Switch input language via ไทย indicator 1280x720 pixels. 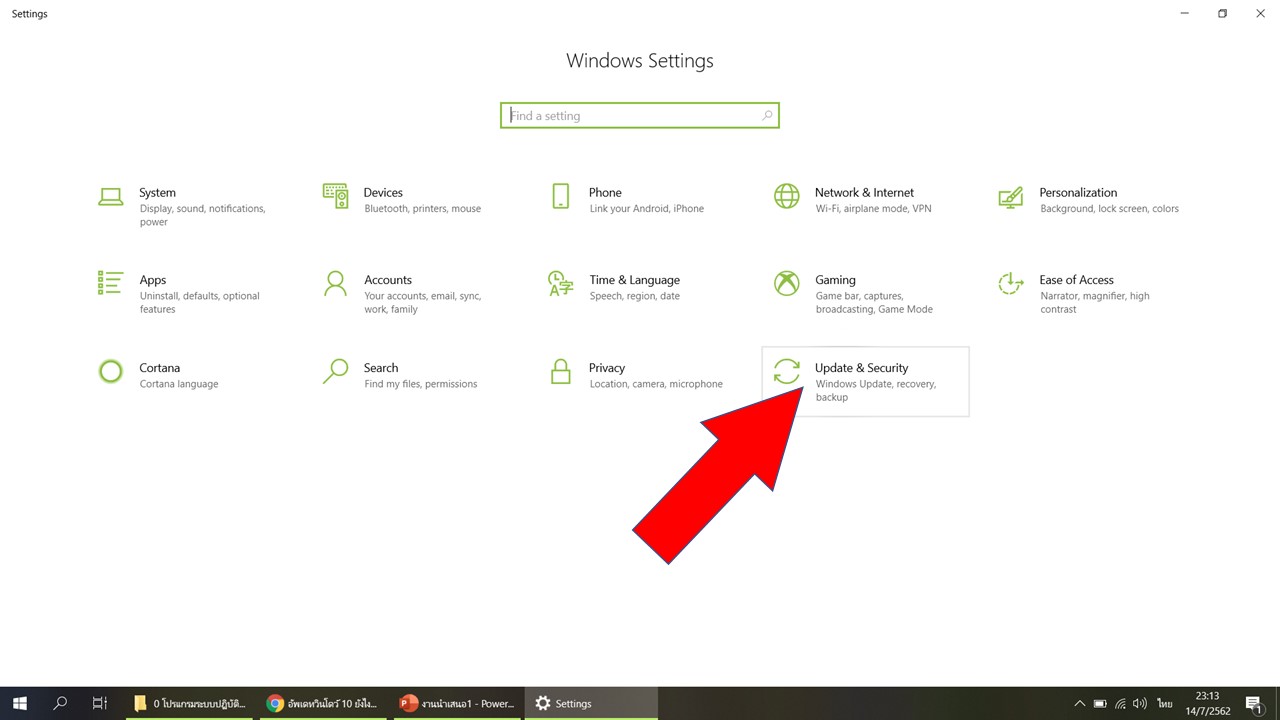[x=1165, y=704]
